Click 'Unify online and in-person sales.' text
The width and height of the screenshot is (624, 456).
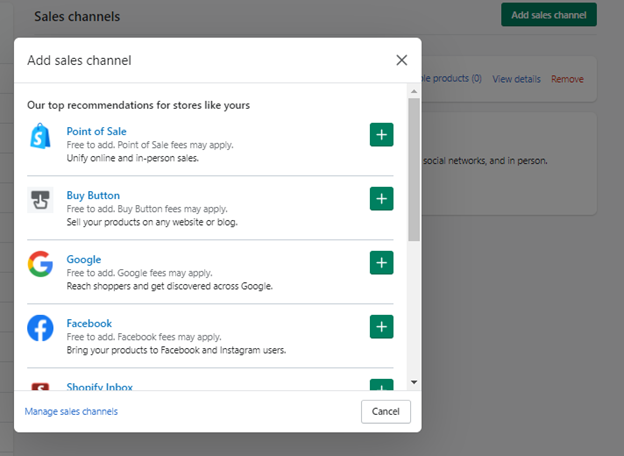pos(133,158)
